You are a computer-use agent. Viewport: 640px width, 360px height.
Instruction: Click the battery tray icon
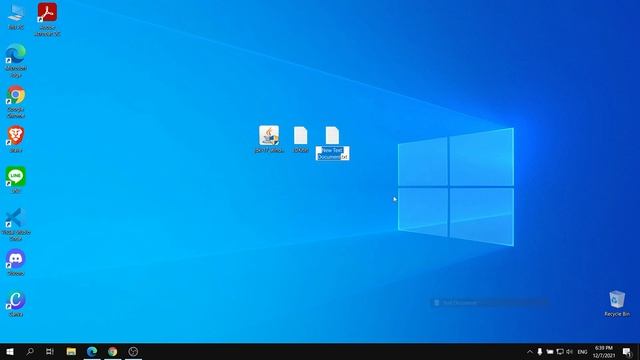(x=550, y=351)
